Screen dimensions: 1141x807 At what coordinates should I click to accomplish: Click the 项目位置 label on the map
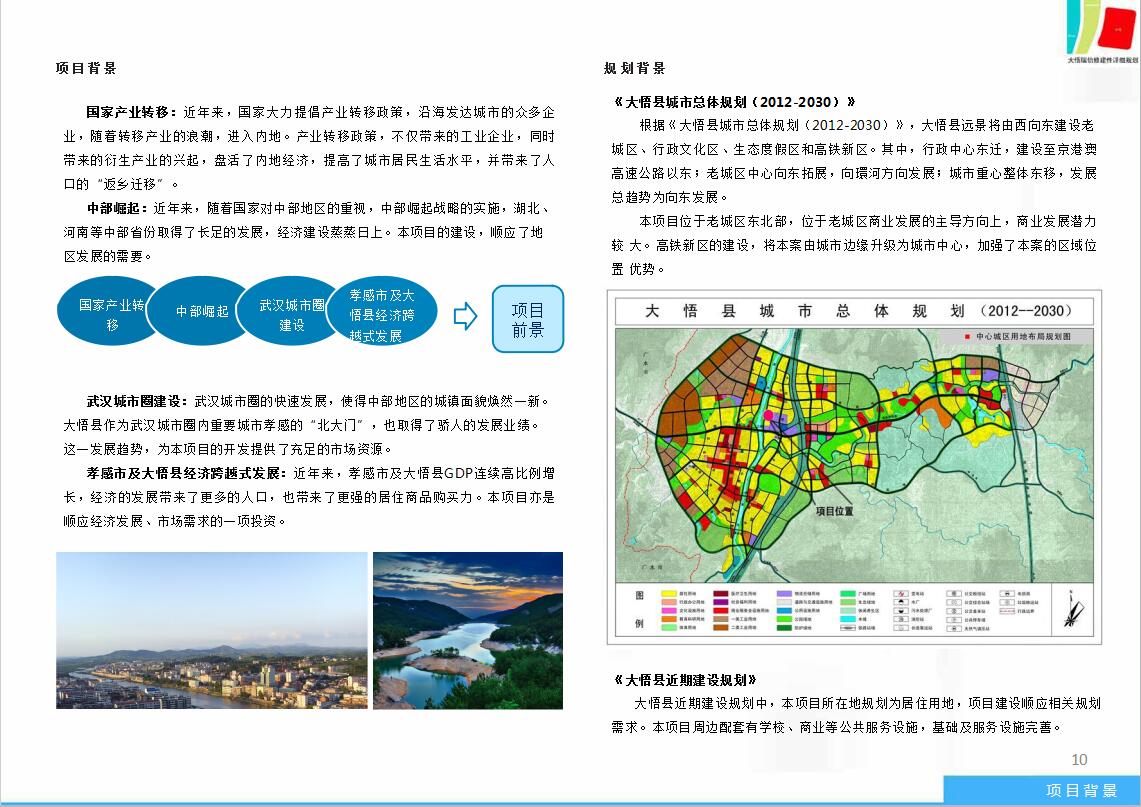click(834, 511)
